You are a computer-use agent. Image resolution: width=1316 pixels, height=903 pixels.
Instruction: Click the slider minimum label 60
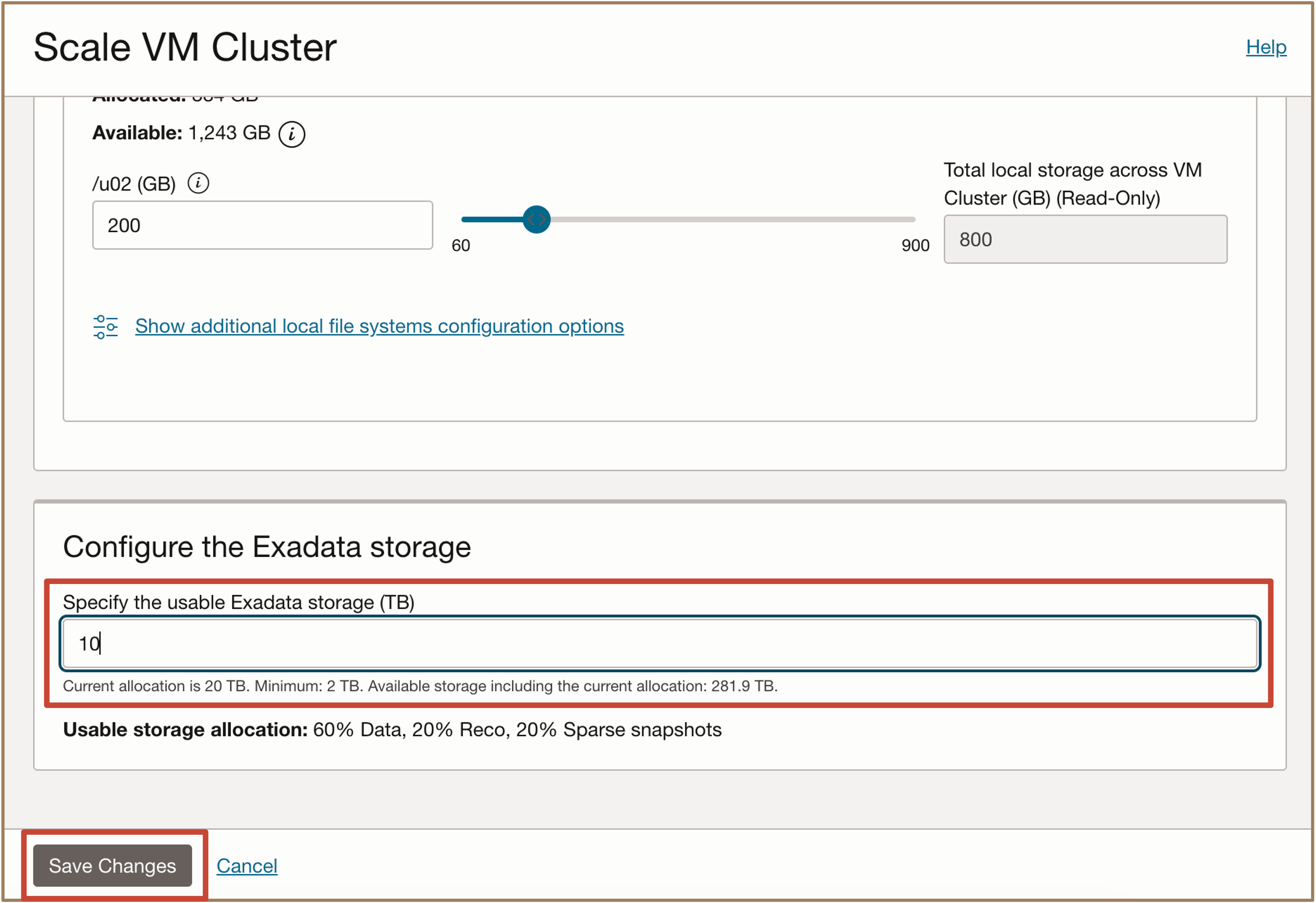(x=461, y=245)
